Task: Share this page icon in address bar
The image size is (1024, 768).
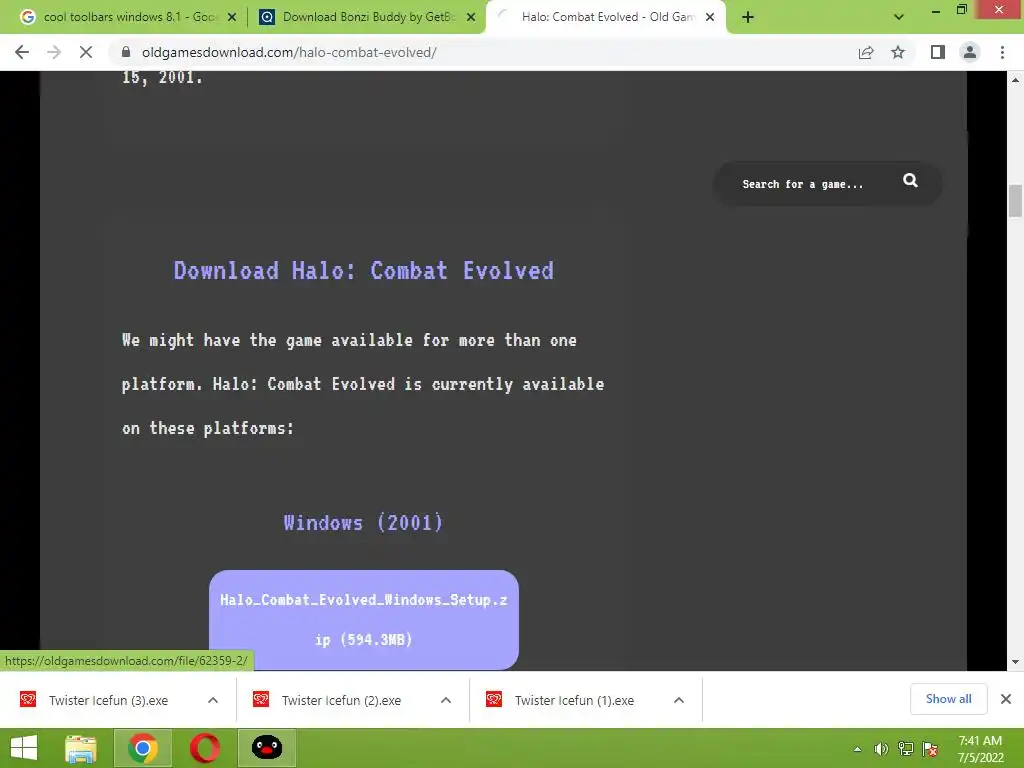Action: tap(866, 52)
